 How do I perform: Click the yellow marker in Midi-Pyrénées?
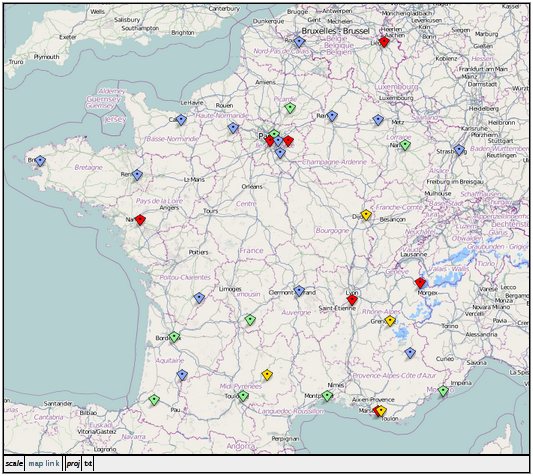click(267, 375)
